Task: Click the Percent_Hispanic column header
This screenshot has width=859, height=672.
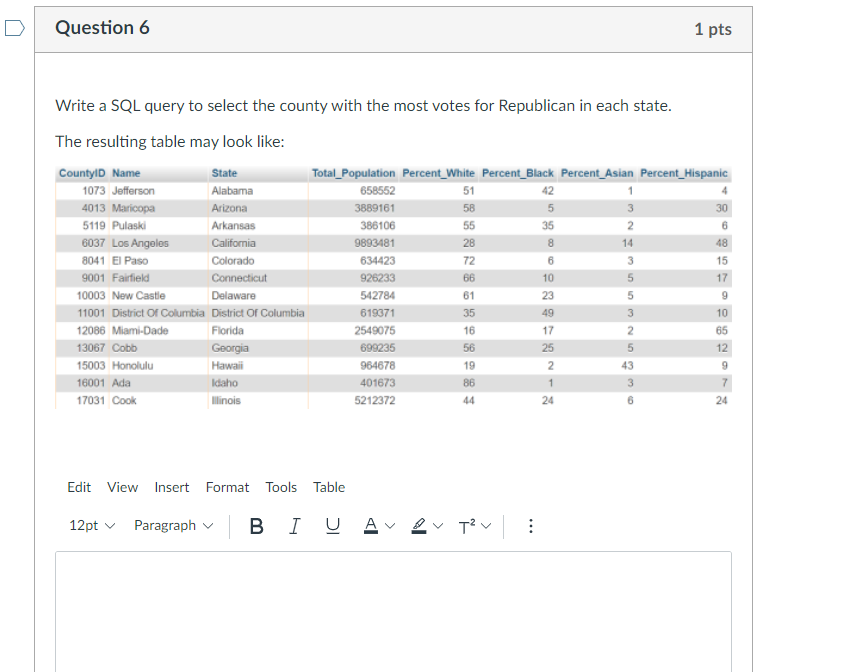Action: 684,173
